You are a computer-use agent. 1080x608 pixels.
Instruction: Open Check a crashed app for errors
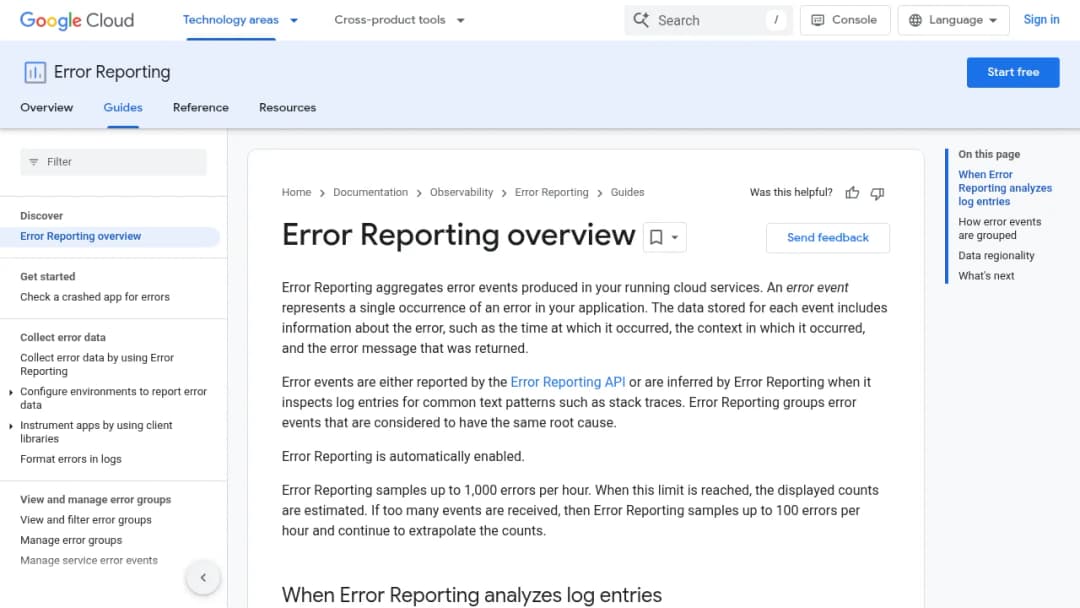[x=94, y=297]
